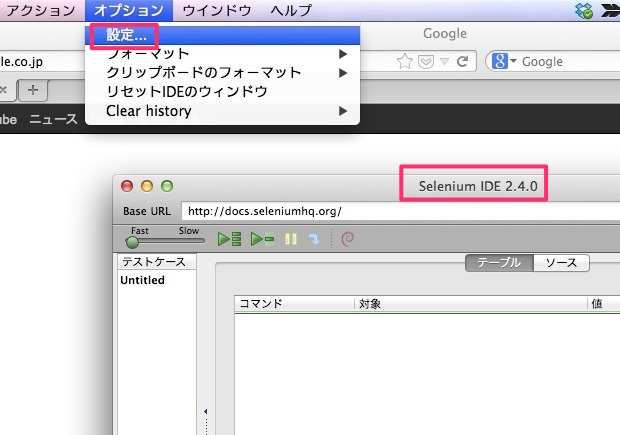This screenshot has width=620, height=435.
Task: Expand the フォーマット submenu
Action: point(222,54)
